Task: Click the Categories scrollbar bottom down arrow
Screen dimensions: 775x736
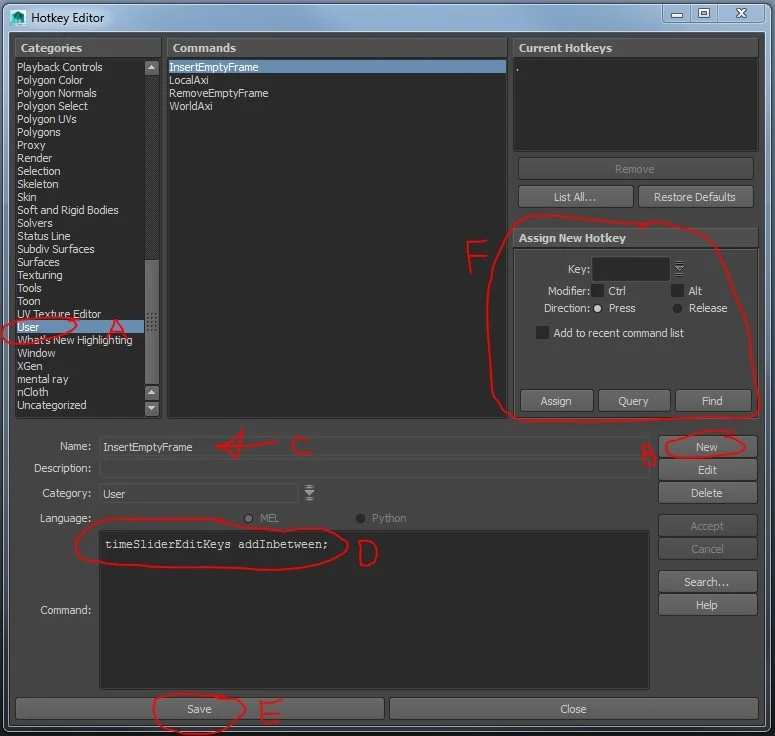Action: [x=152, y=408]
